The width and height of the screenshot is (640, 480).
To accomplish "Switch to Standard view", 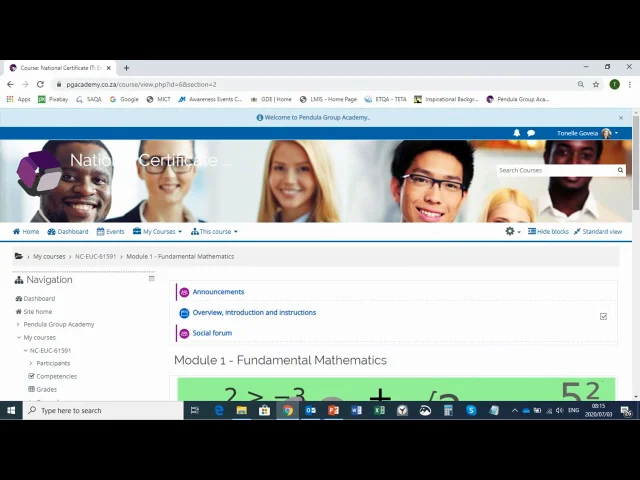I will pos(598,231).
